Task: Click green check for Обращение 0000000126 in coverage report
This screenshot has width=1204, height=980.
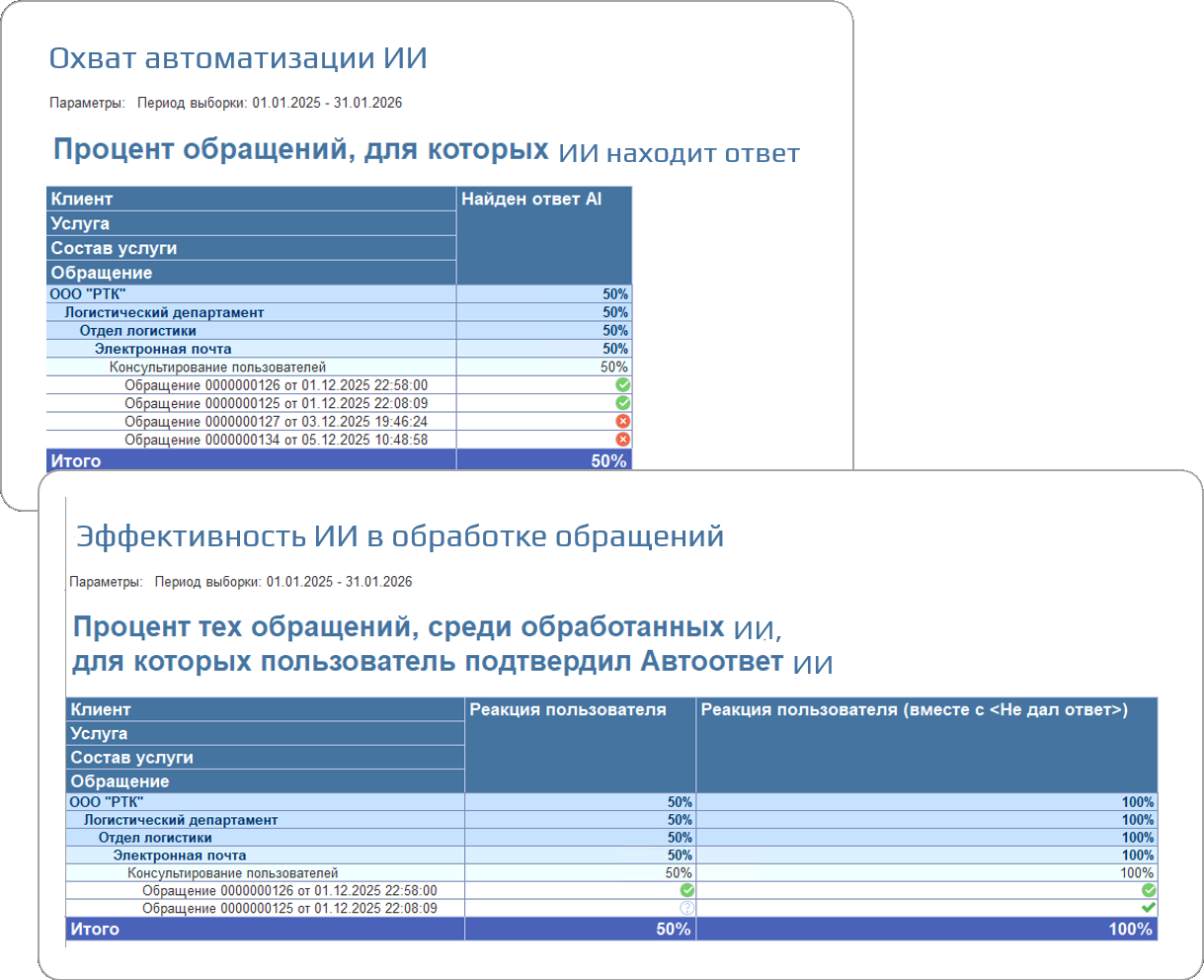Action: click(x=622, y=385)
